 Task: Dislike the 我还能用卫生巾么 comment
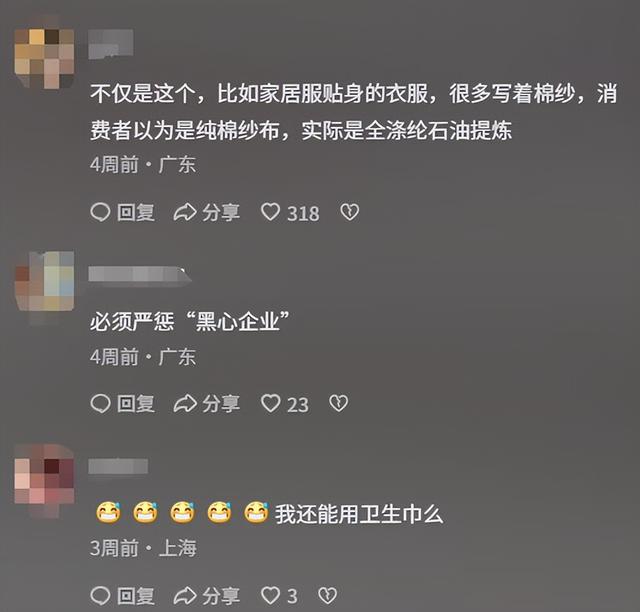point(327,595)
